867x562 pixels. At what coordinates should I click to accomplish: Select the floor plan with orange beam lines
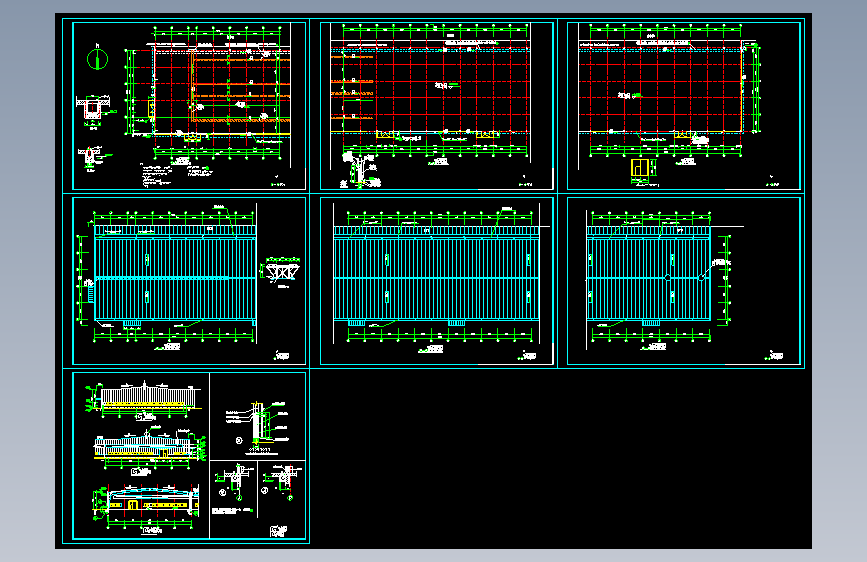(208, 91)
